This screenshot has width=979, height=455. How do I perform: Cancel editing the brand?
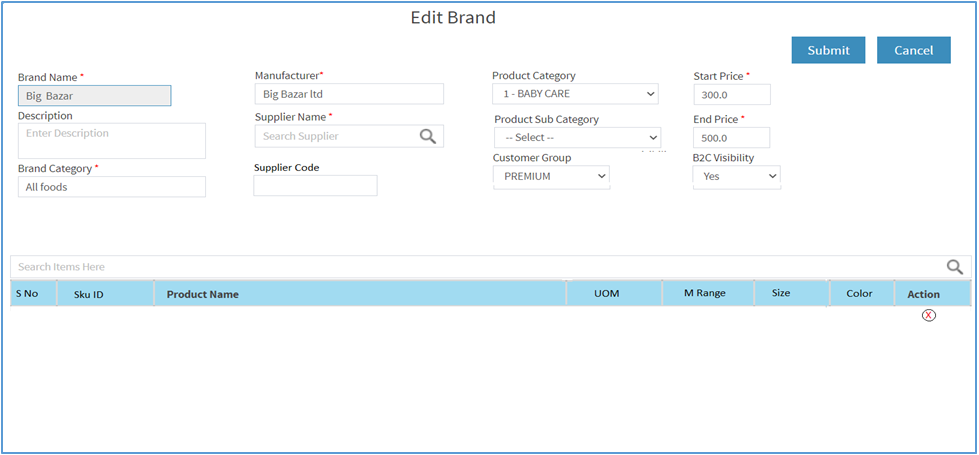[x=913, y=50]
